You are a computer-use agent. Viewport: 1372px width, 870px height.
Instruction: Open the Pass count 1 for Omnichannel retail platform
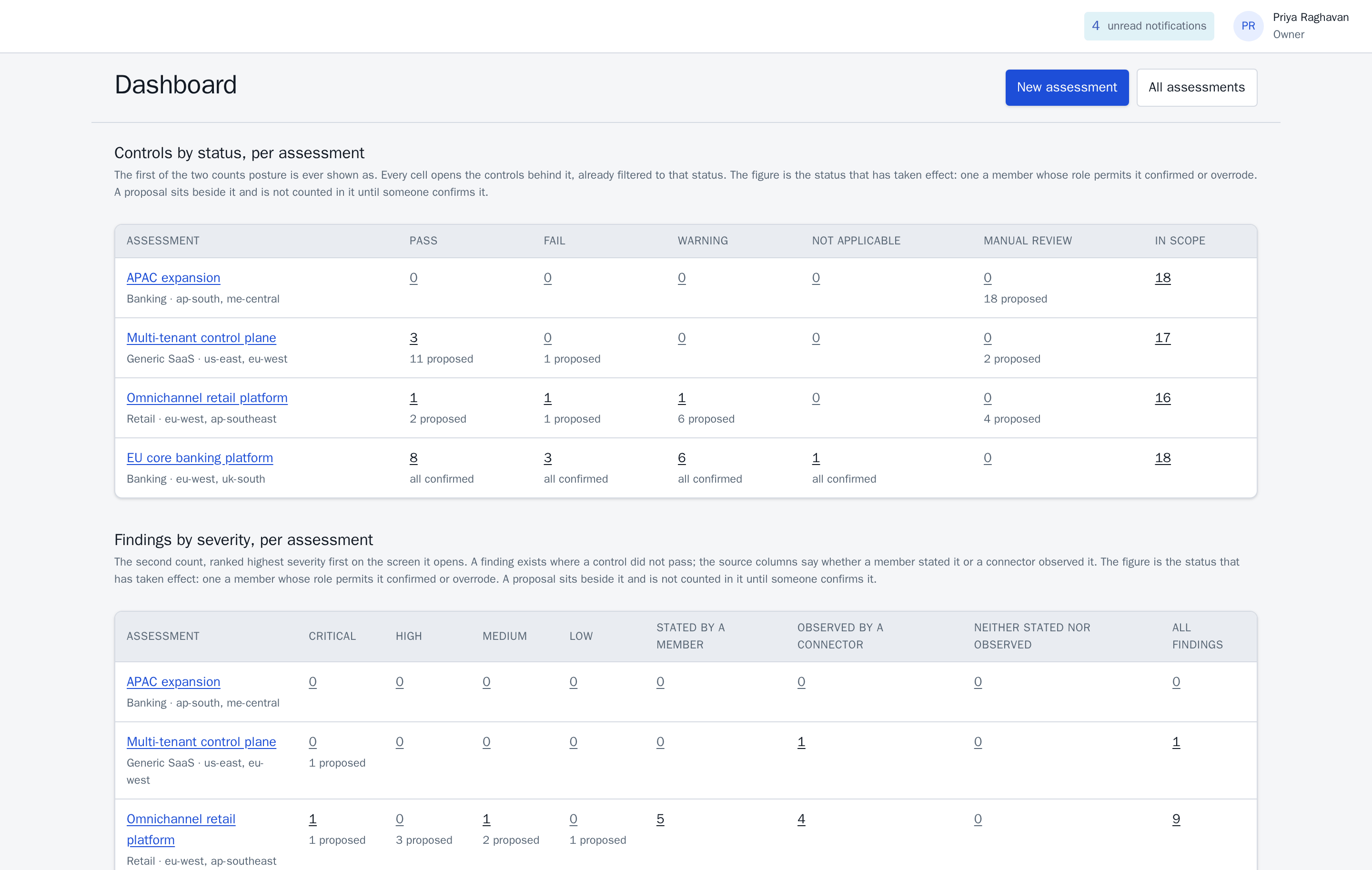414,398
